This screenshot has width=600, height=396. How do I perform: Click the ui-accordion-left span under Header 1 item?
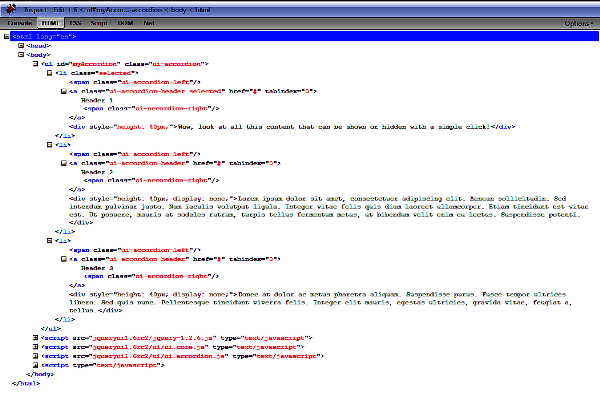(135, 82)
